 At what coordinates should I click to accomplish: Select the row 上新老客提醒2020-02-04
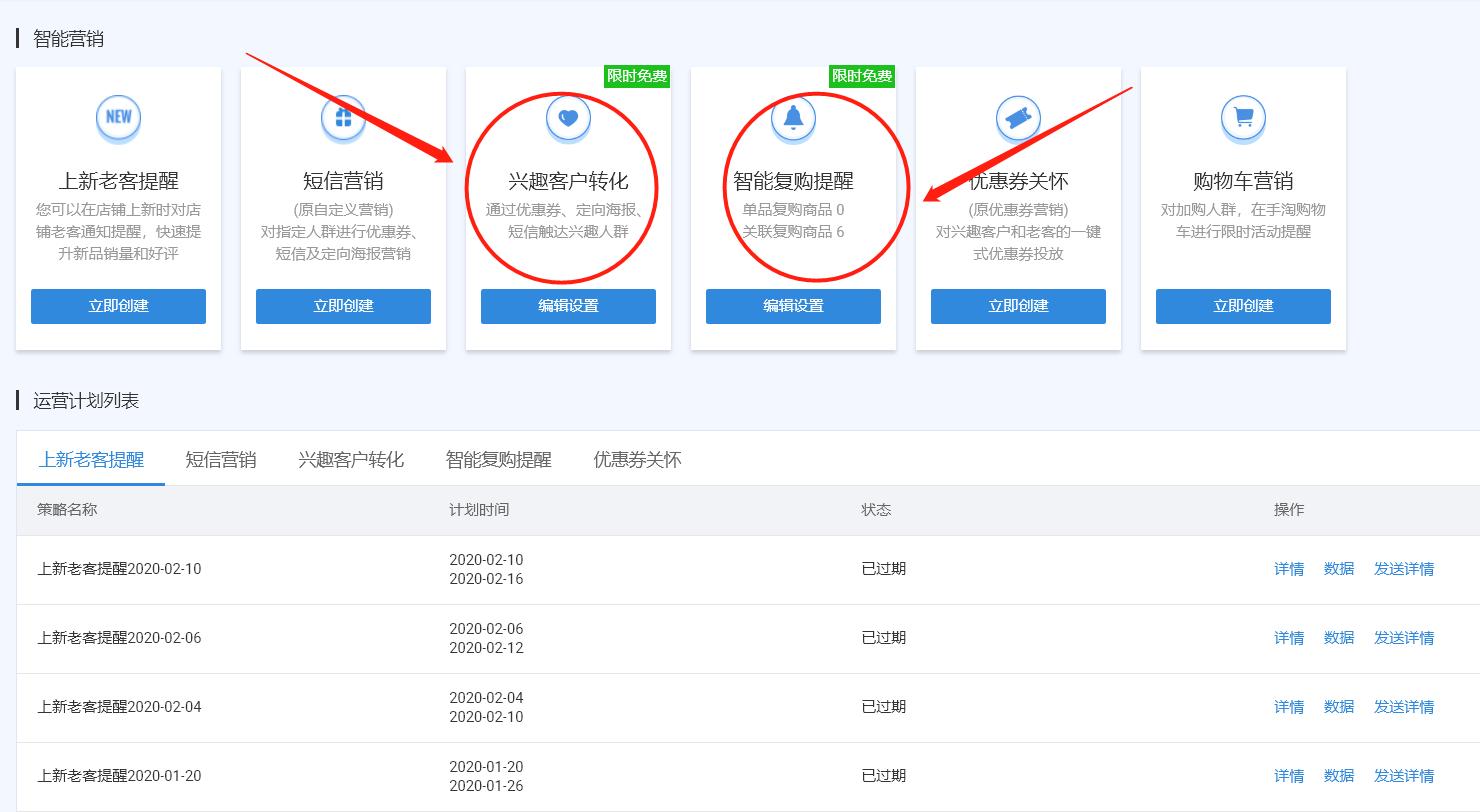(x=748, y=707)
